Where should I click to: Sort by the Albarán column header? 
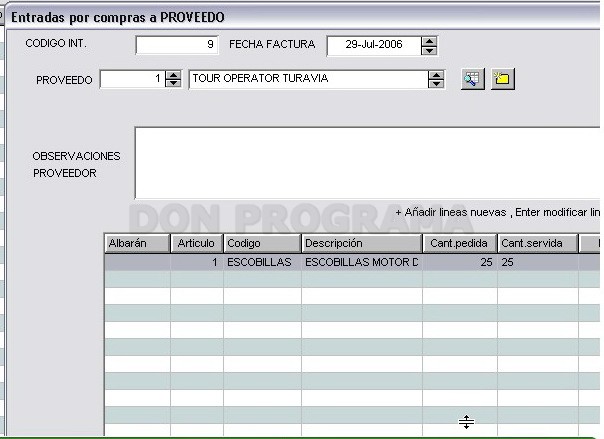click(x=138, y=243)
